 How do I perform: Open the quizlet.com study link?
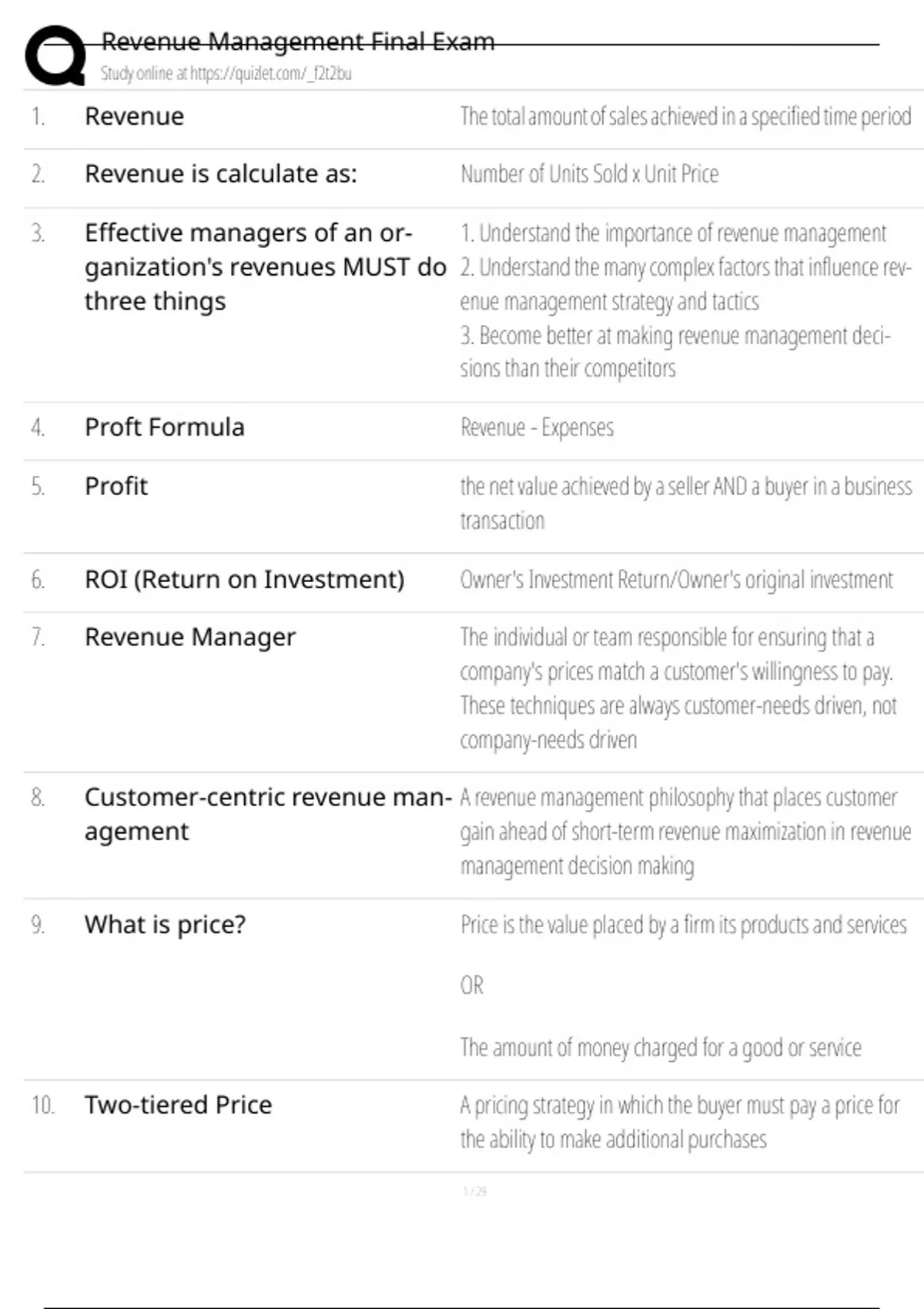(x=226, y=73)
